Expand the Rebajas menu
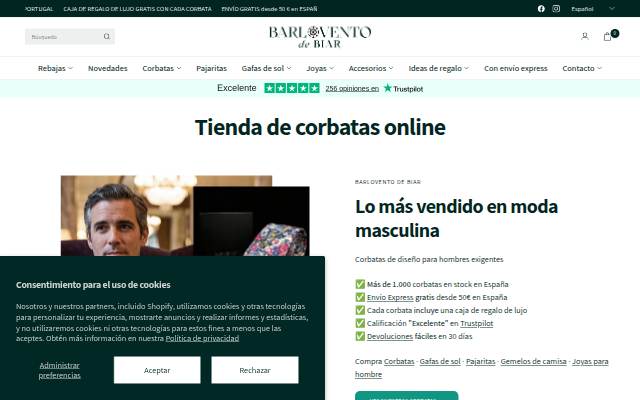640x400 pixels. (55, 68)
